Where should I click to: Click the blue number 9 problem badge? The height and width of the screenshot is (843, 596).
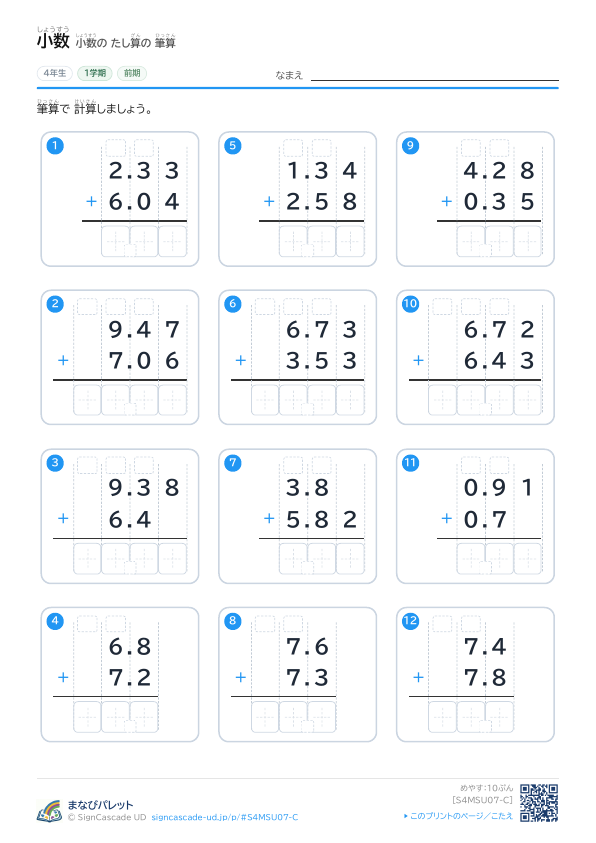(411, 146)
